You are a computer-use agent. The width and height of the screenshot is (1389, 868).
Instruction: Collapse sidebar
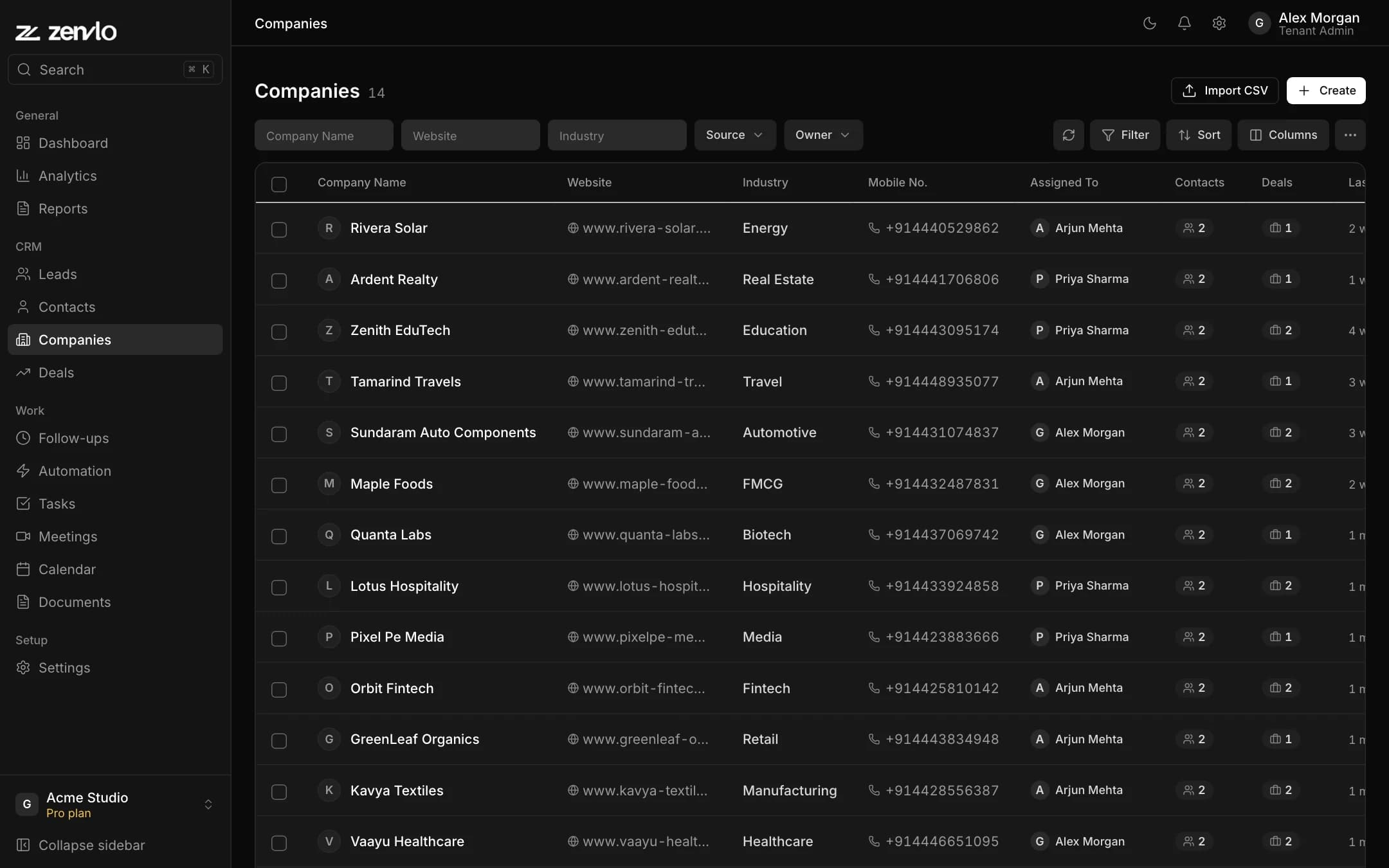coord(115,845)
